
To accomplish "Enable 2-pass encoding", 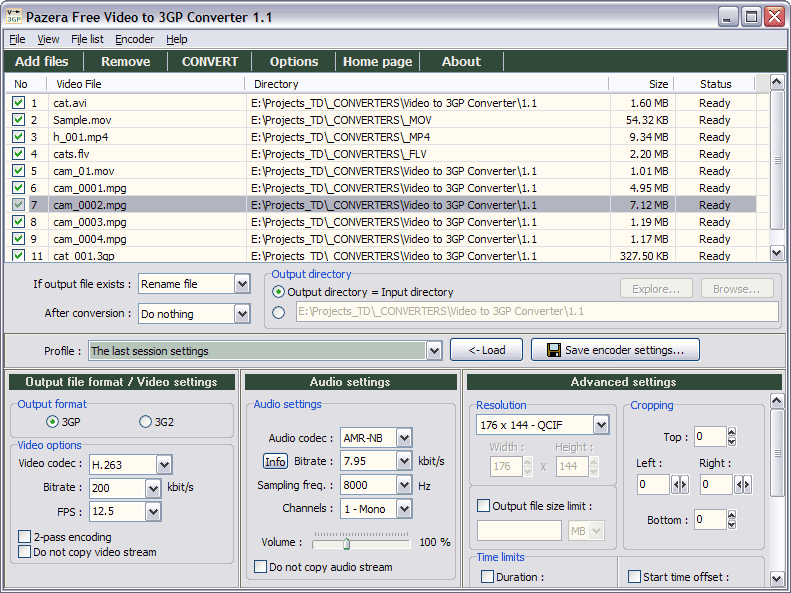I will coord(24,536).
